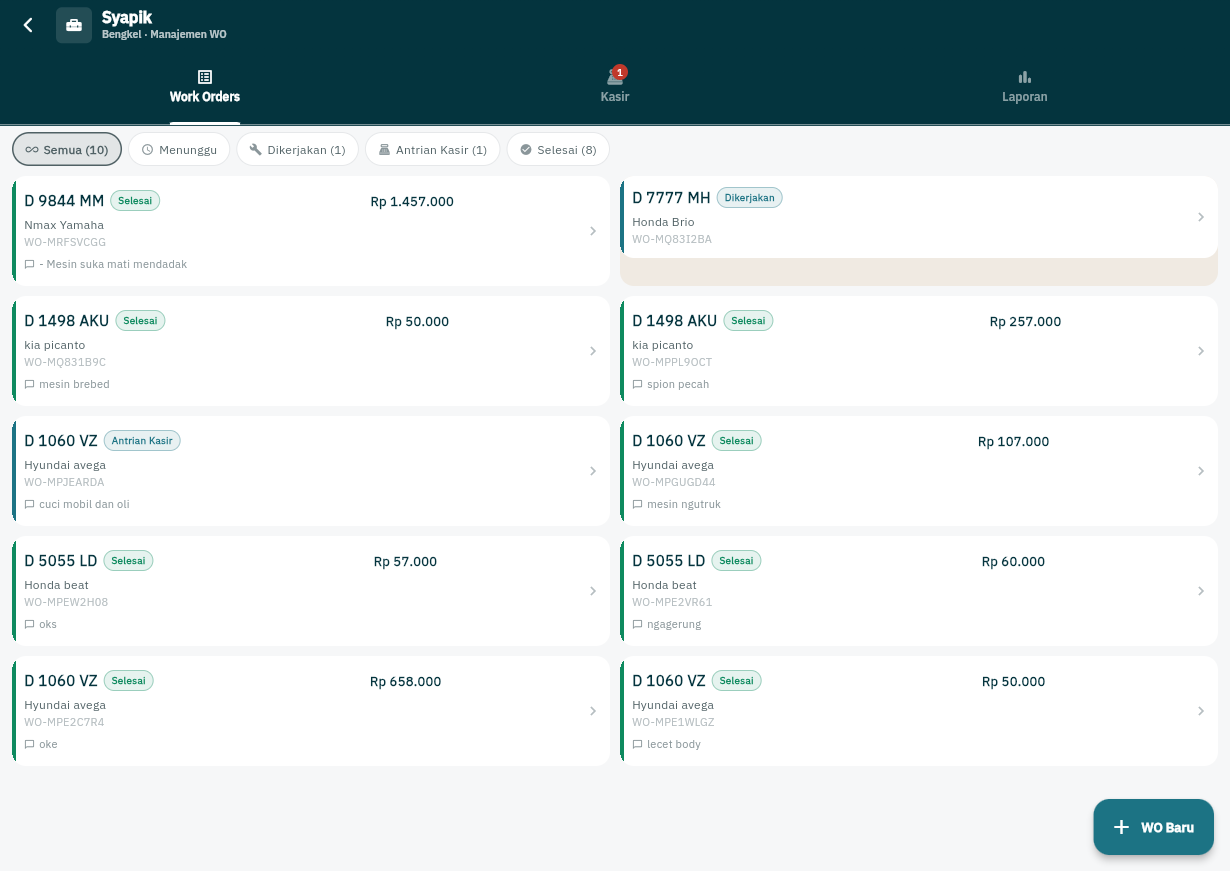The height and width of the screenshot is (871, 1230).
Task: Click the Antrian Kasir badge on D 1060 VZ
Action: click(142, 441)
